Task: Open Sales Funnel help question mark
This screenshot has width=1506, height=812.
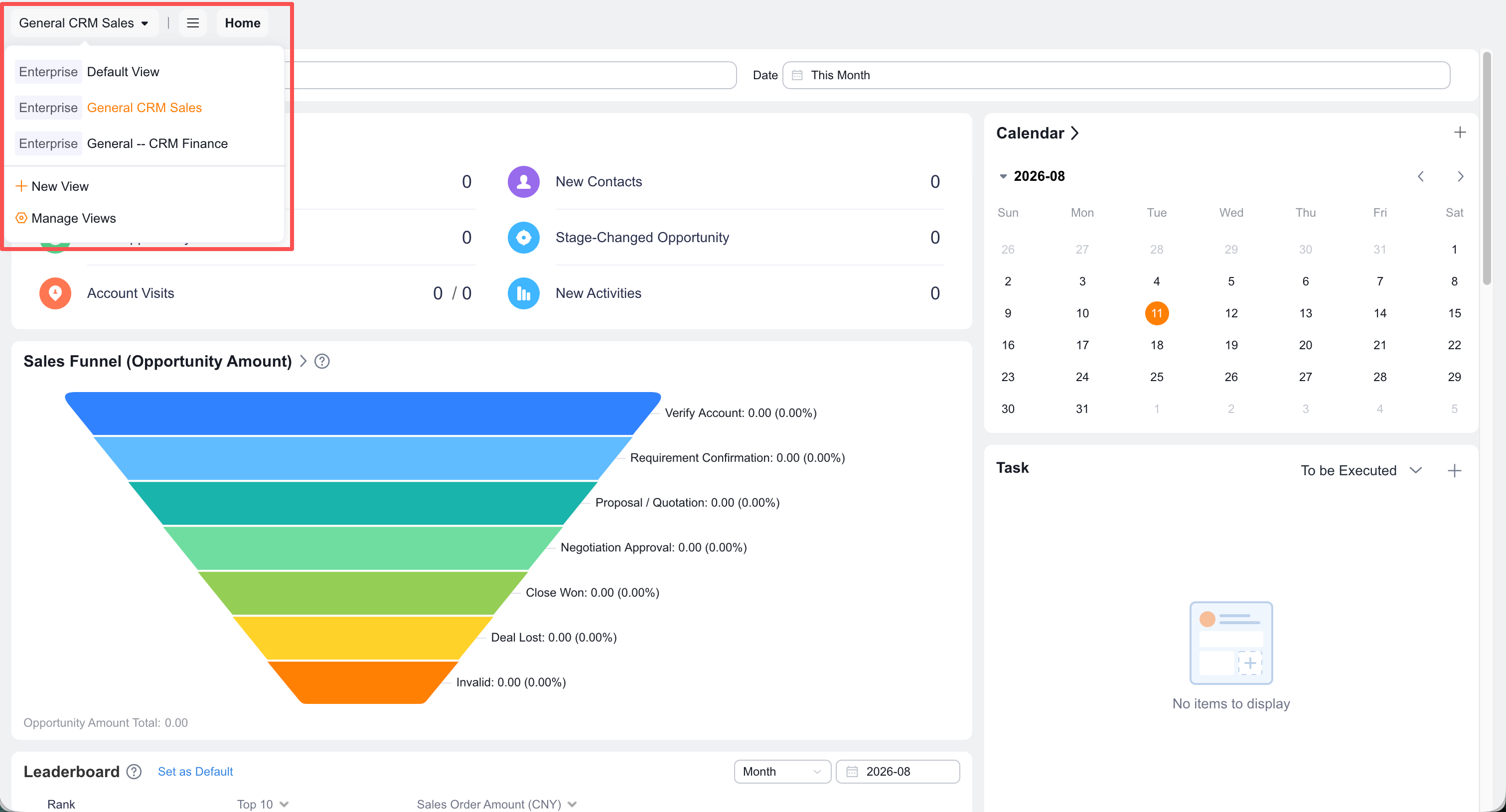Action: (322, 361)
